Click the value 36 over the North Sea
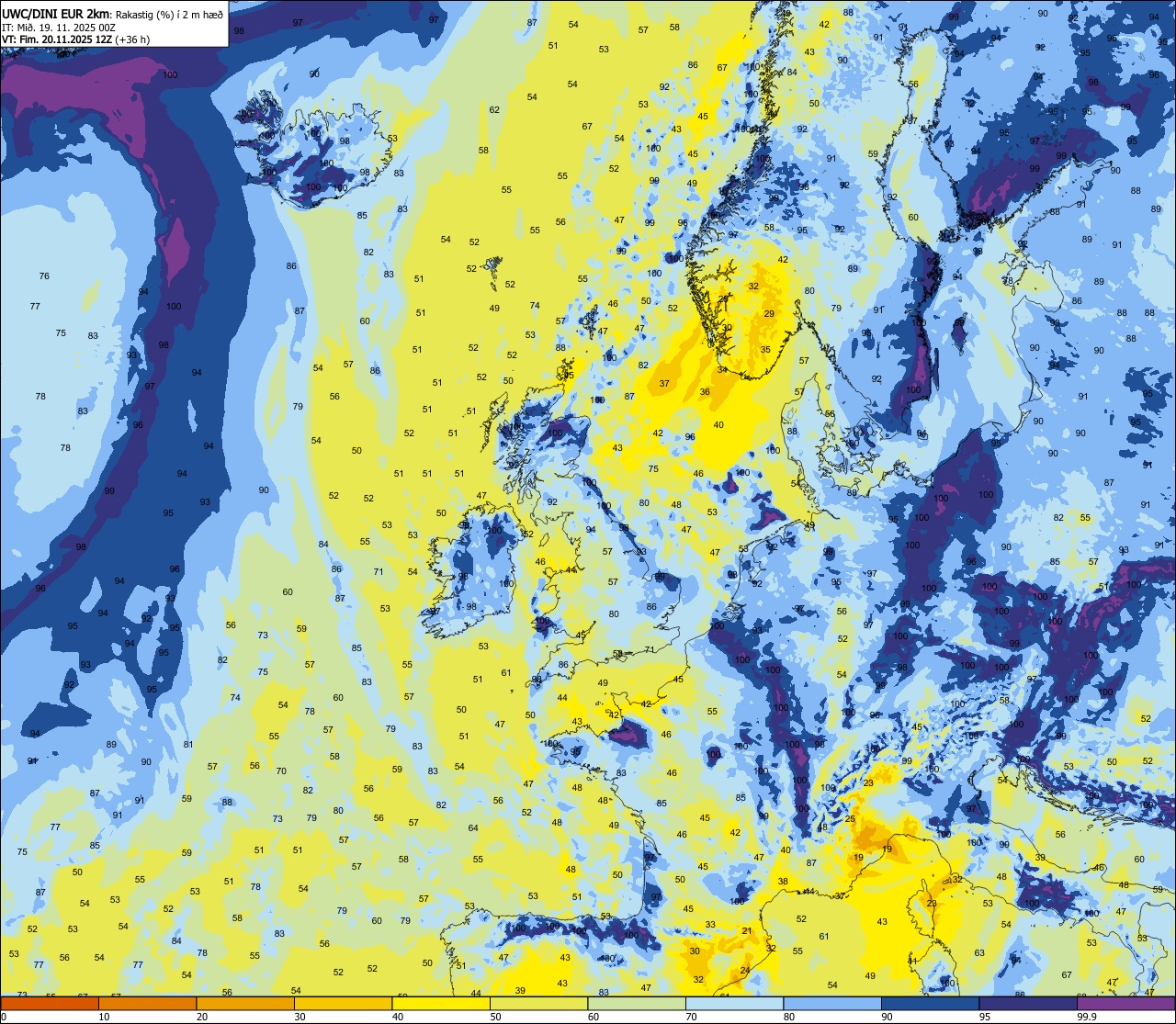 [705, 392]
